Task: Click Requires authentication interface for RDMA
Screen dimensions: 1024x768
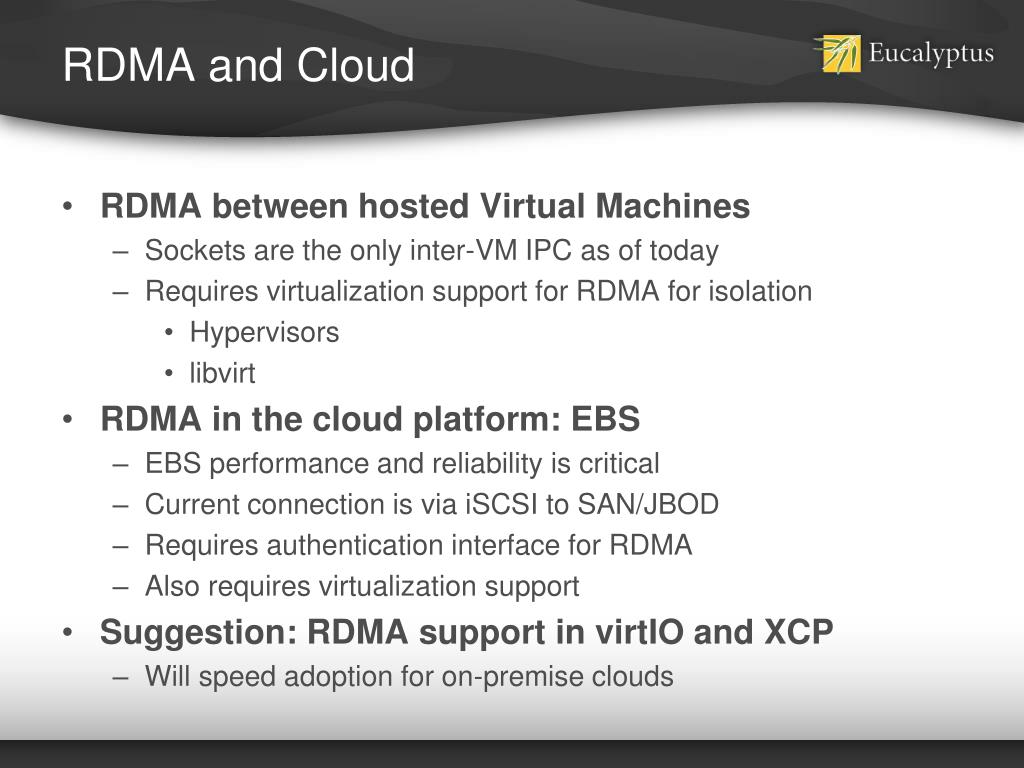Action: click(419, 545)
